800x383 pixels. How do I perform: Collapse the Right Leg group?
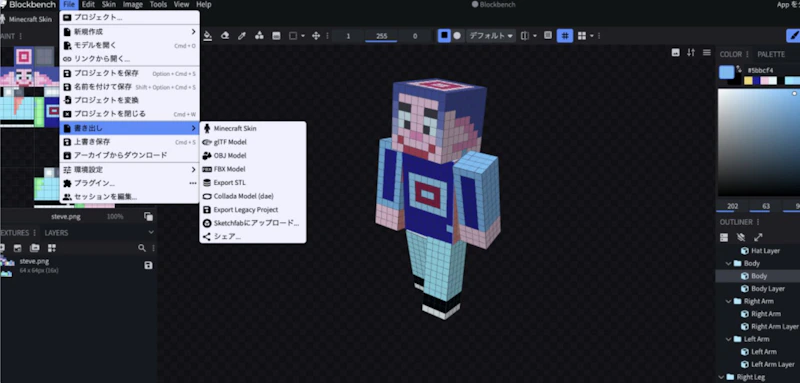point(721,377)
